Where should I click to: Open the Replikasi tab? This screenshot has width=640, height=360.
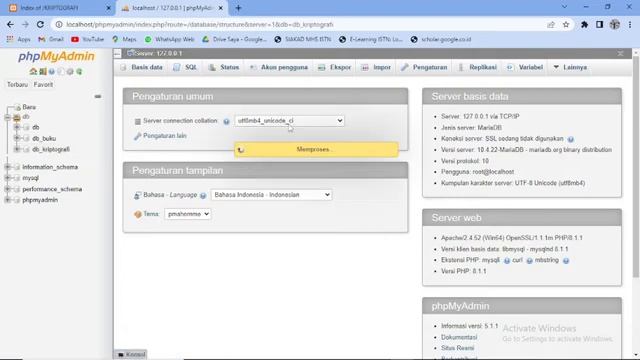coord(478,67)
